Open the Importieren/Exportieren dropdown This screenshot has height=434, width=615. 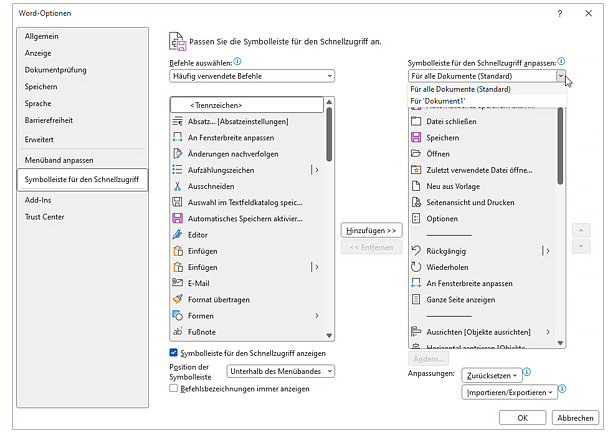coord(509,393)
